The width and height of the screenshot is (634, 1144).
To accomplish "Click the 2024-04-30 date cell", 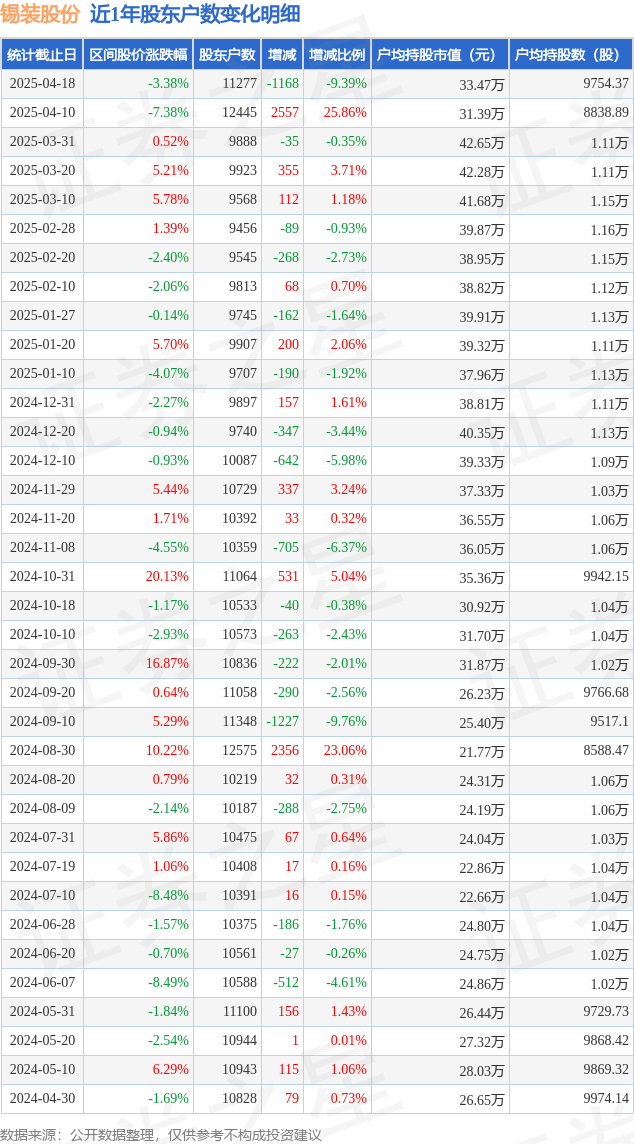I will click(42, 1099).
